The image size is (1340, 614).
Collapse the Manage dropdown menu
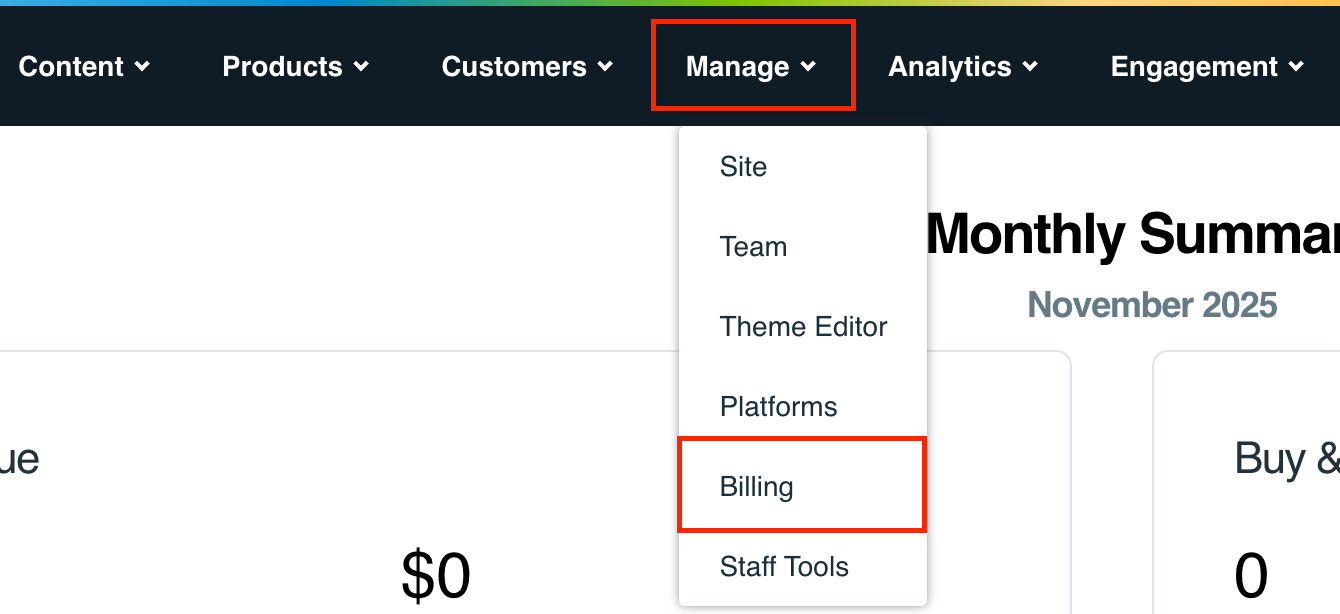tap(752, 66)
